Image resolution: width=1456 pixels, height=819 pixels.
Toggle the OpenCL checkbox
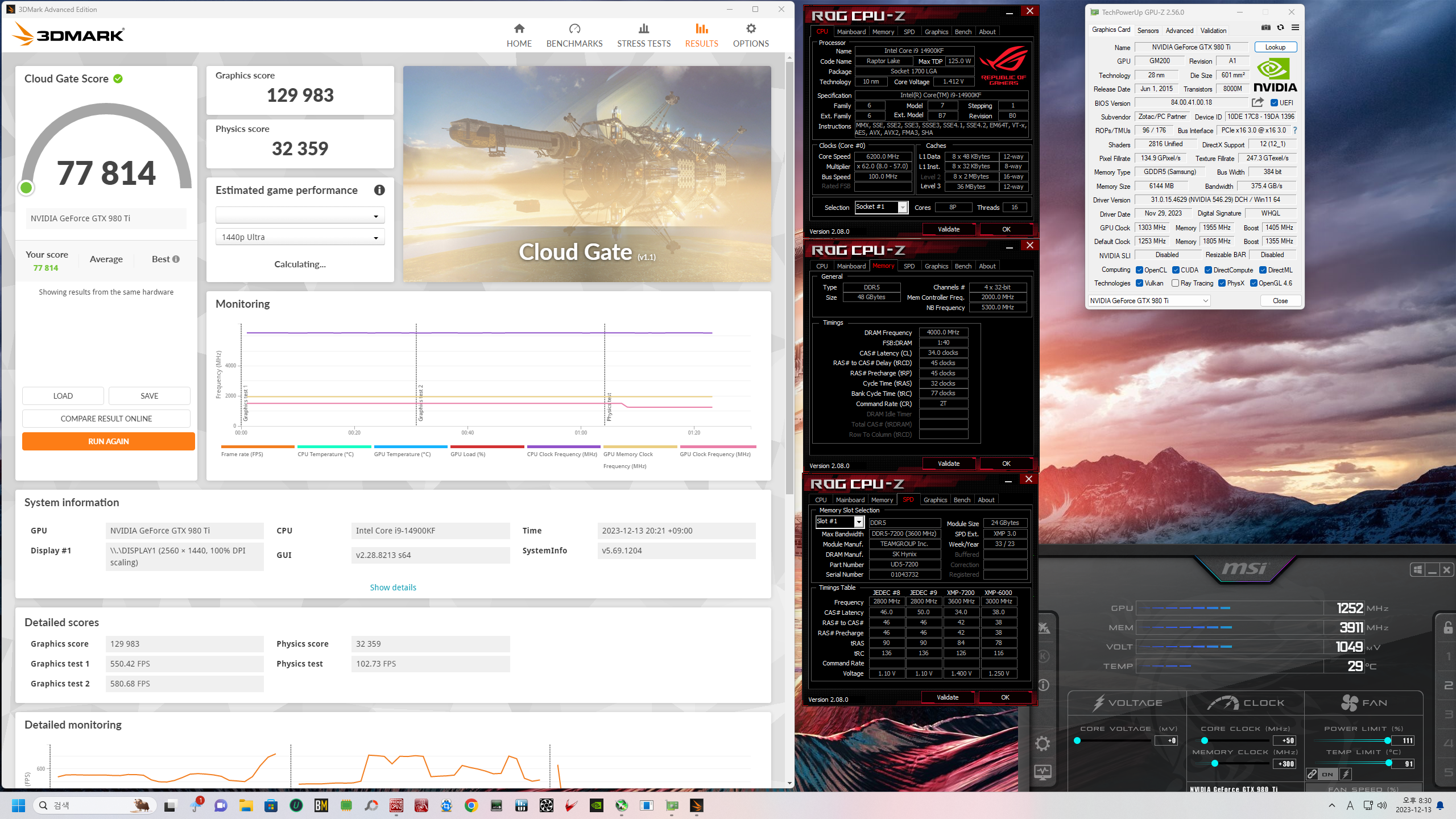tap(1139, 270)
